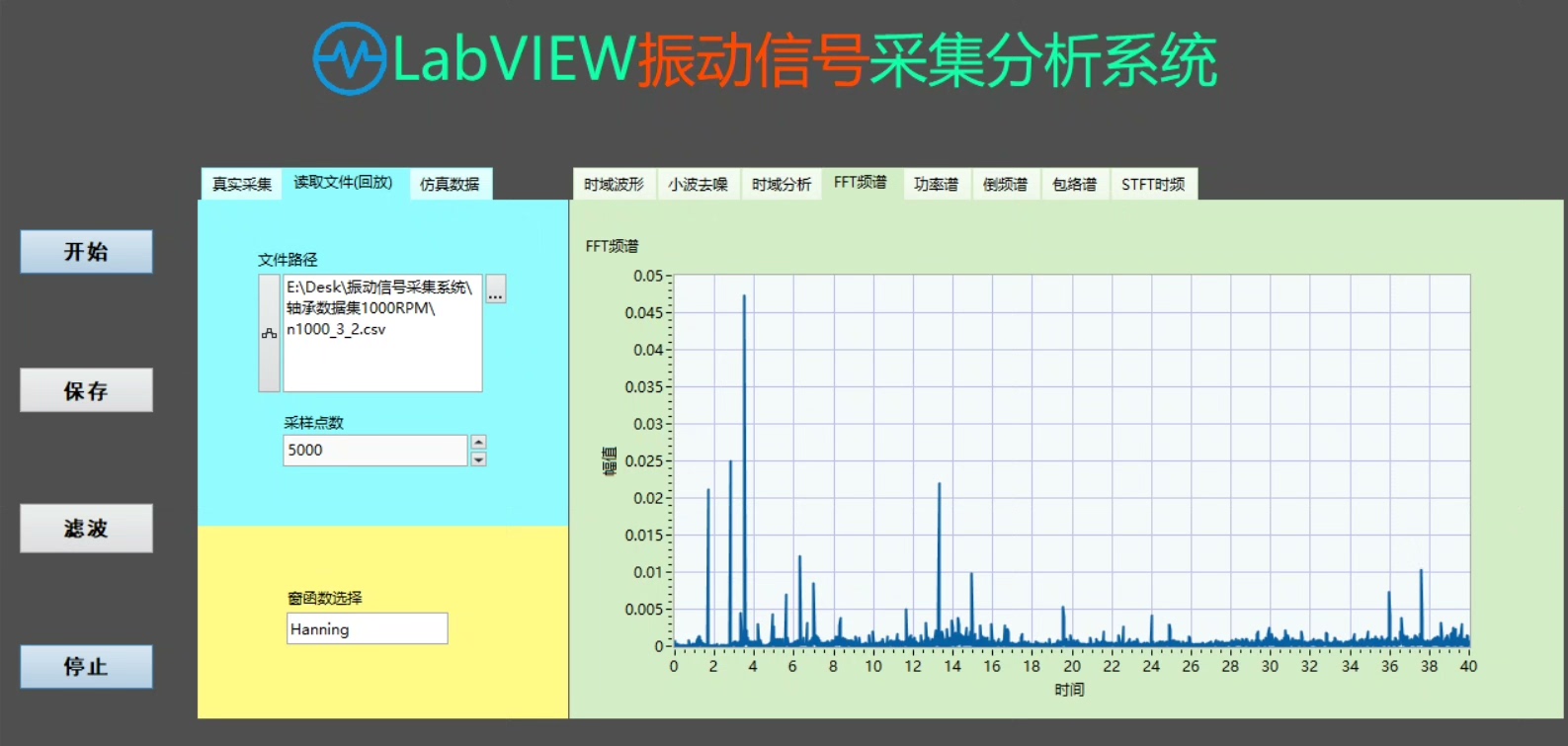Click the y-axis value 0.01
This screenshot has height=746, width=1568.
pyautogui.click(x=648, y=572)
